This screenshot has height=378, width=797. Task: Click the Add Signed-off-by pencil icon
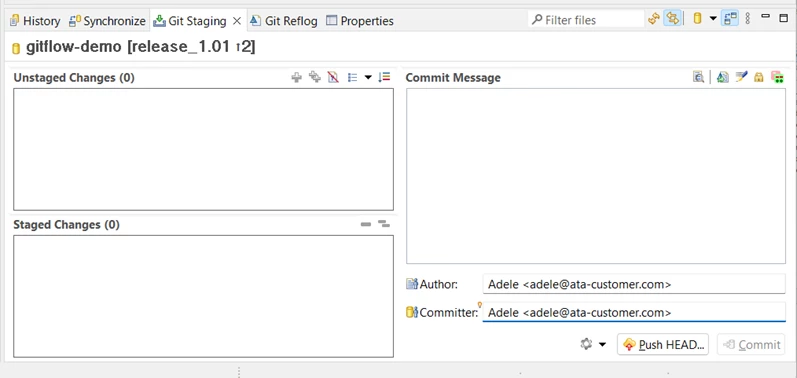741,77
